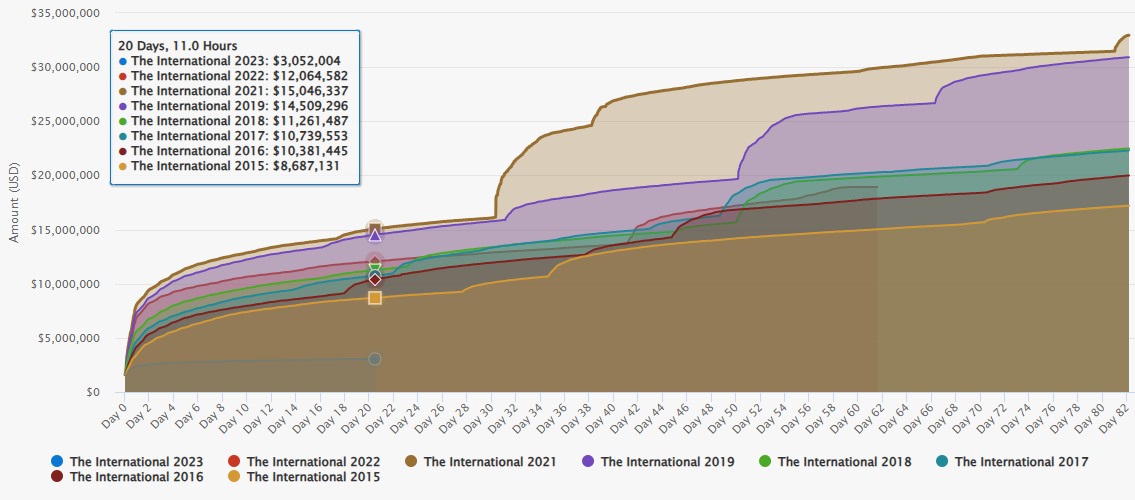This screenshot has height=500, width=1135.
Task: Click the "Day 50" x-axis label
Action: pos(726,414)
